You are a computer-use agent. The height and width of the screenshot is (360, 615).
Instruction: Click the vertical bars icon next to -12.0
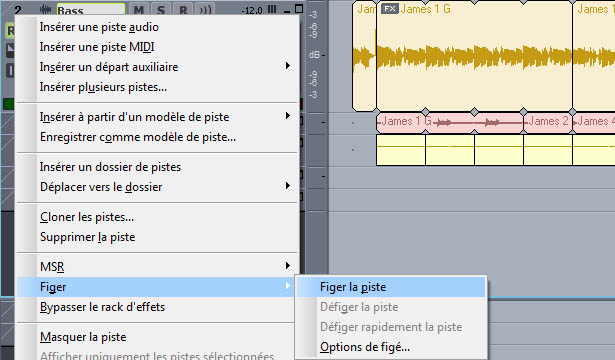coord(272,9)
